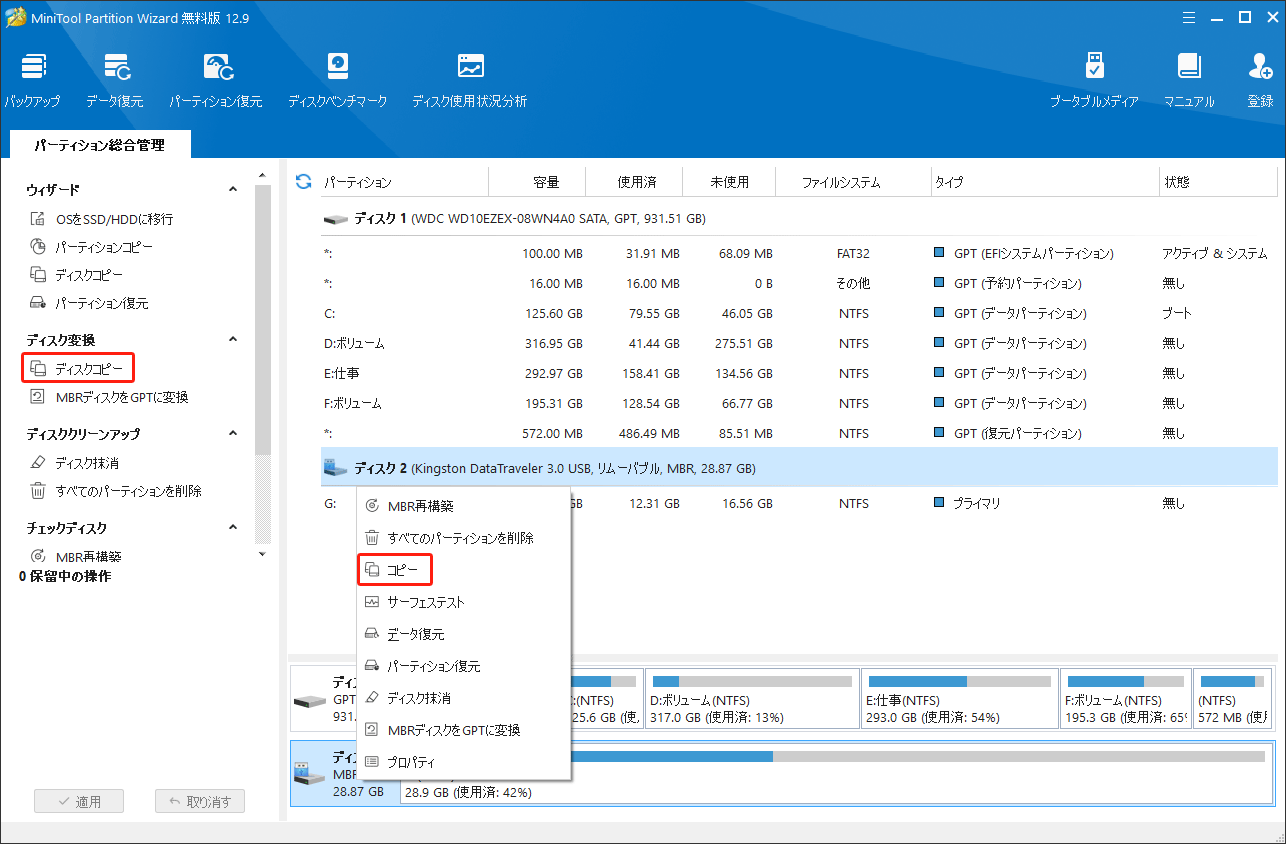Choose データ復元 in context menu

point(464,634)
